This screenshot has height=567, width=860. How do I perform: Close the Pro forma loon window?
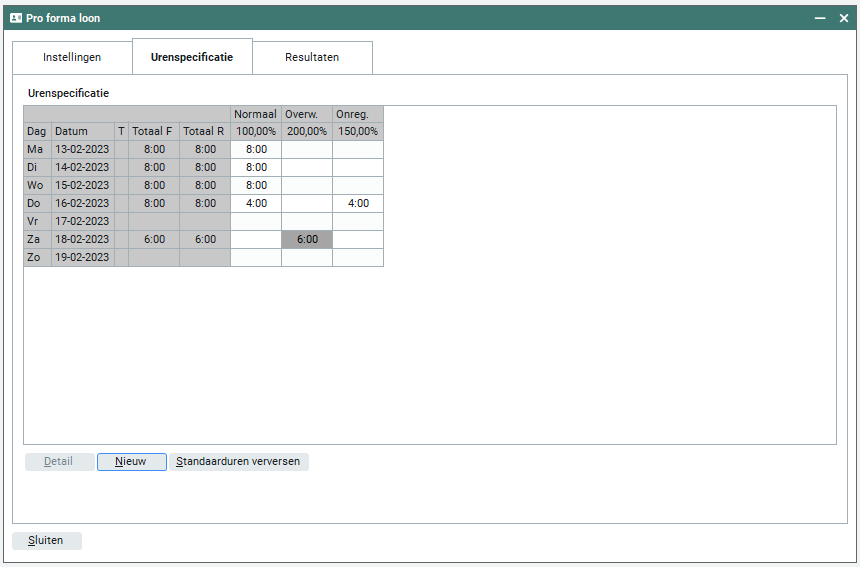tap(844, 18)
